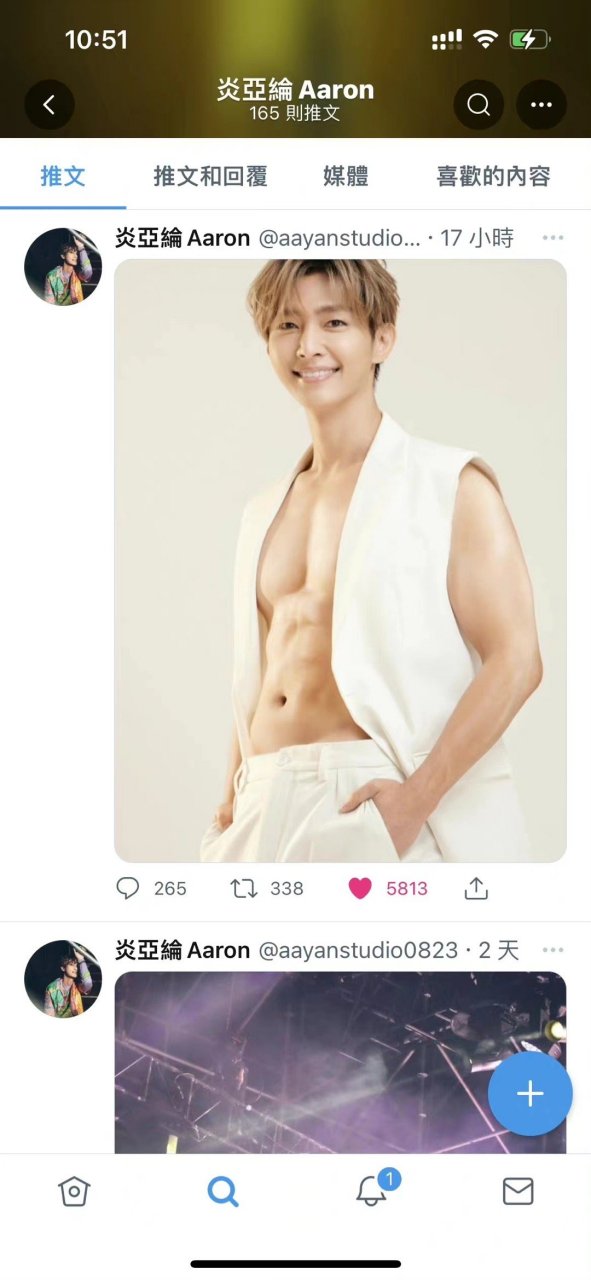Open Notifications with the unread badge

coord(370,1191)
